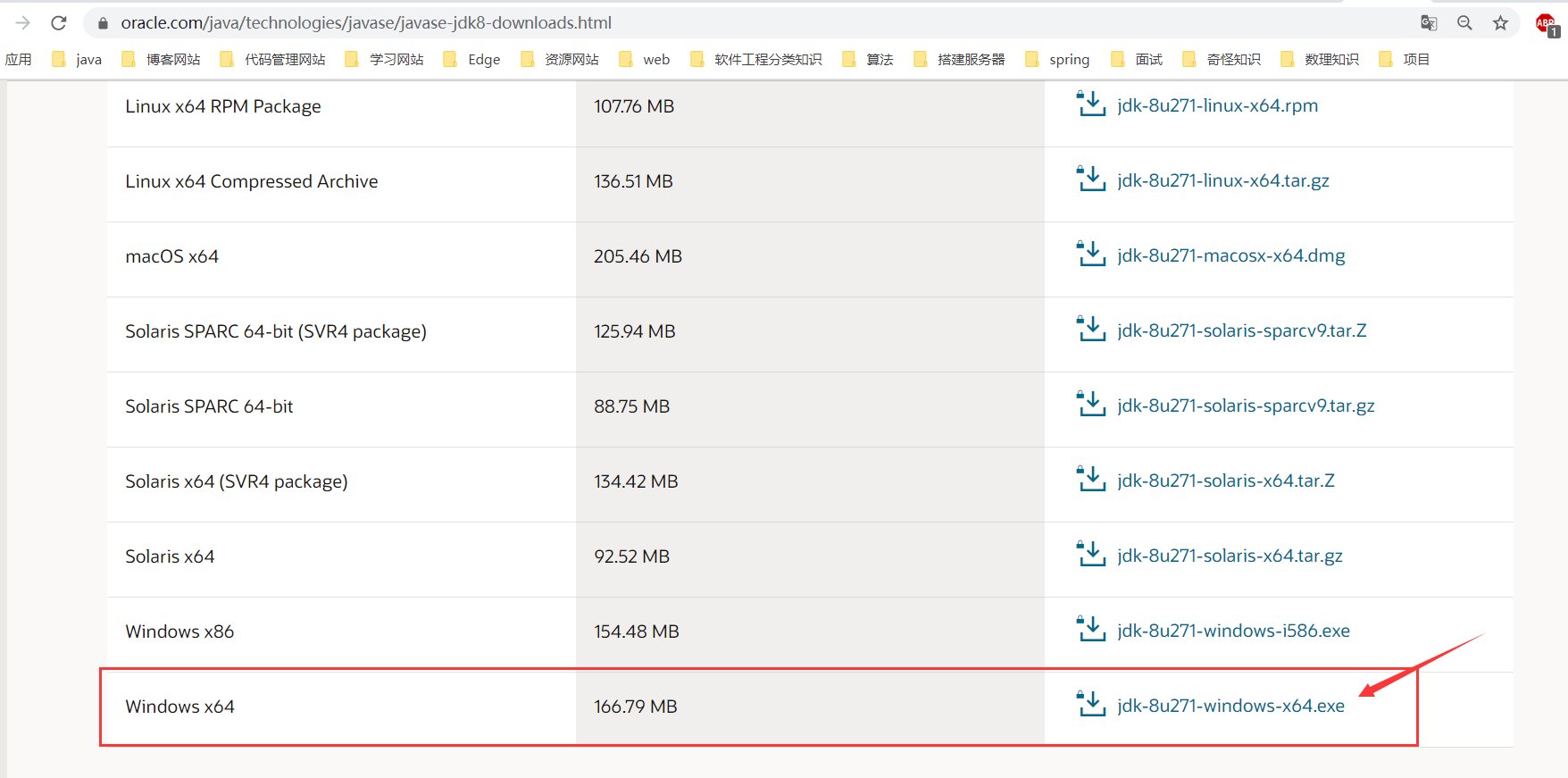Click download icon for solaris-x64.tar.Z
This screenshot has height=778, width=1568.
[1091, 479]
